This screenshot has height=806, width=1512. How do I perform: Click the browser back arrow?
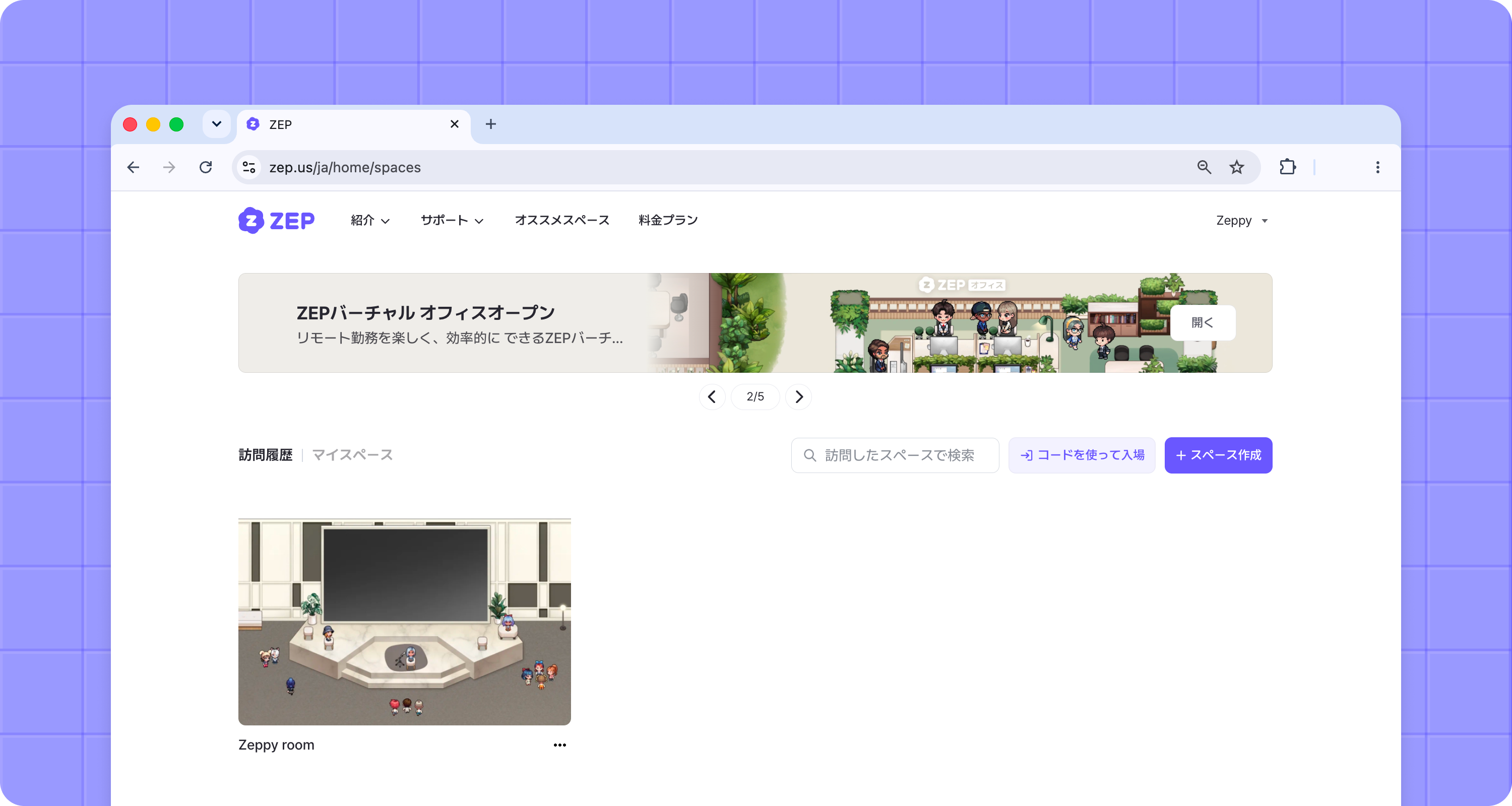(133, 168)
